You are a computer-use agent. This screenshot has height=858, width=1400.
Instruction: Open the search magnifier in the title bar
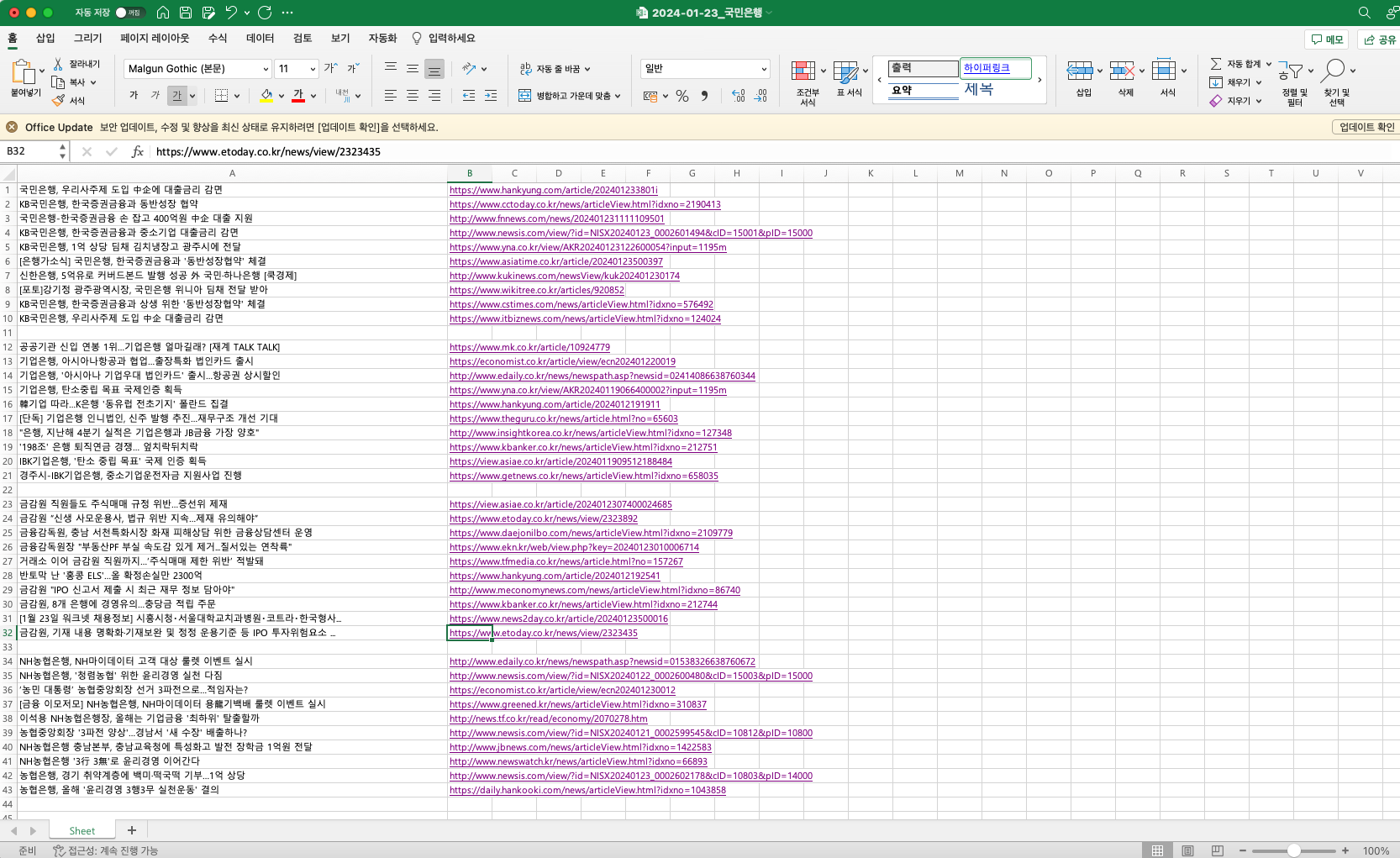(x=1365, y=13)
